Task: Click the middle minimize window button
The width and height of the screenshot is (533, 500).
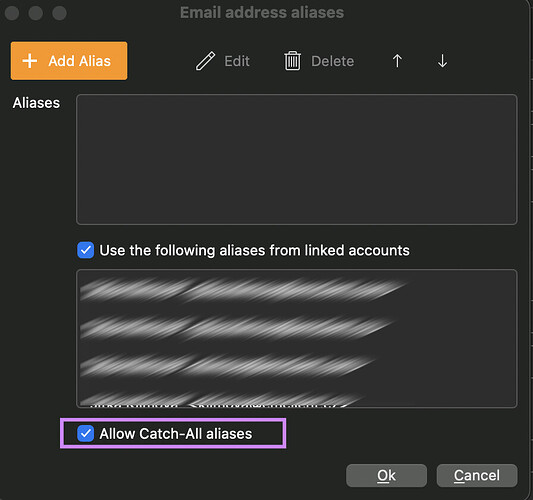Action: point(36,13)
